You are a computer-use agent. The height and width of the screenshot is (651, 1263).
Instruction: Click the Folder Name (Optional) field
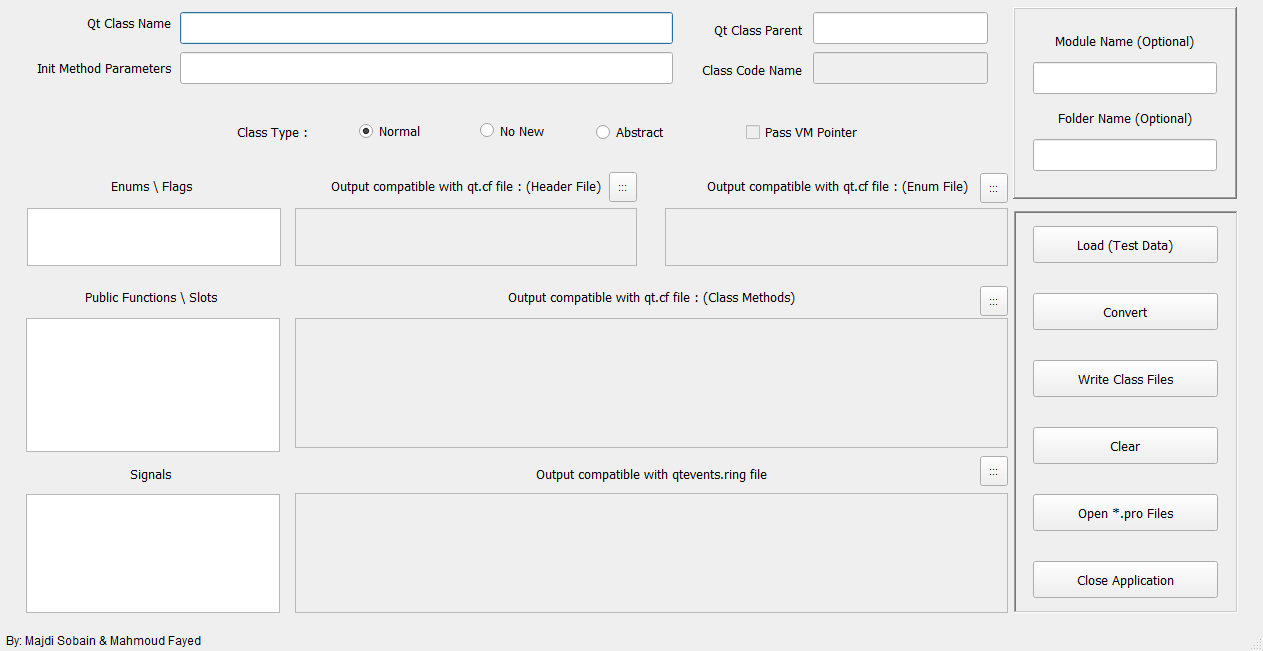1124,154
